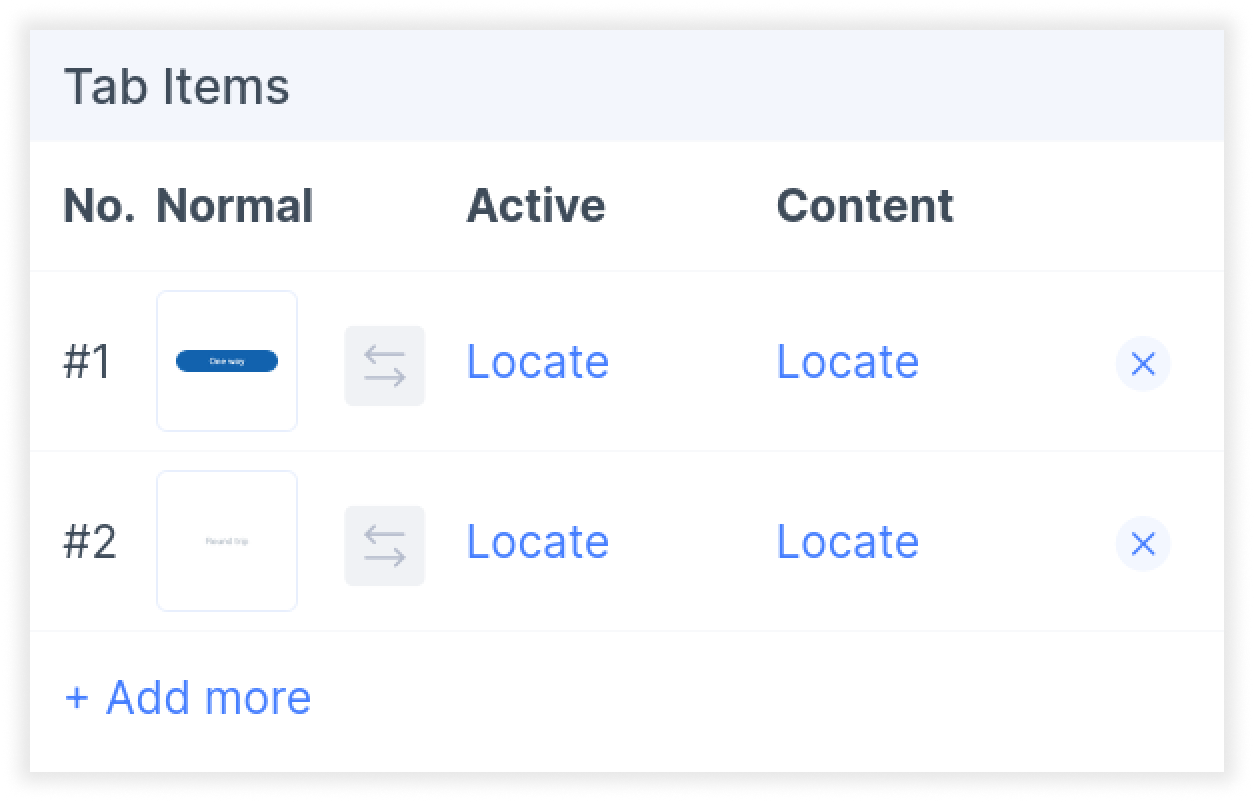Locate the Active state for tab #1
Image resolution: width=1254 pixels, height=802 pixels.
538,362
